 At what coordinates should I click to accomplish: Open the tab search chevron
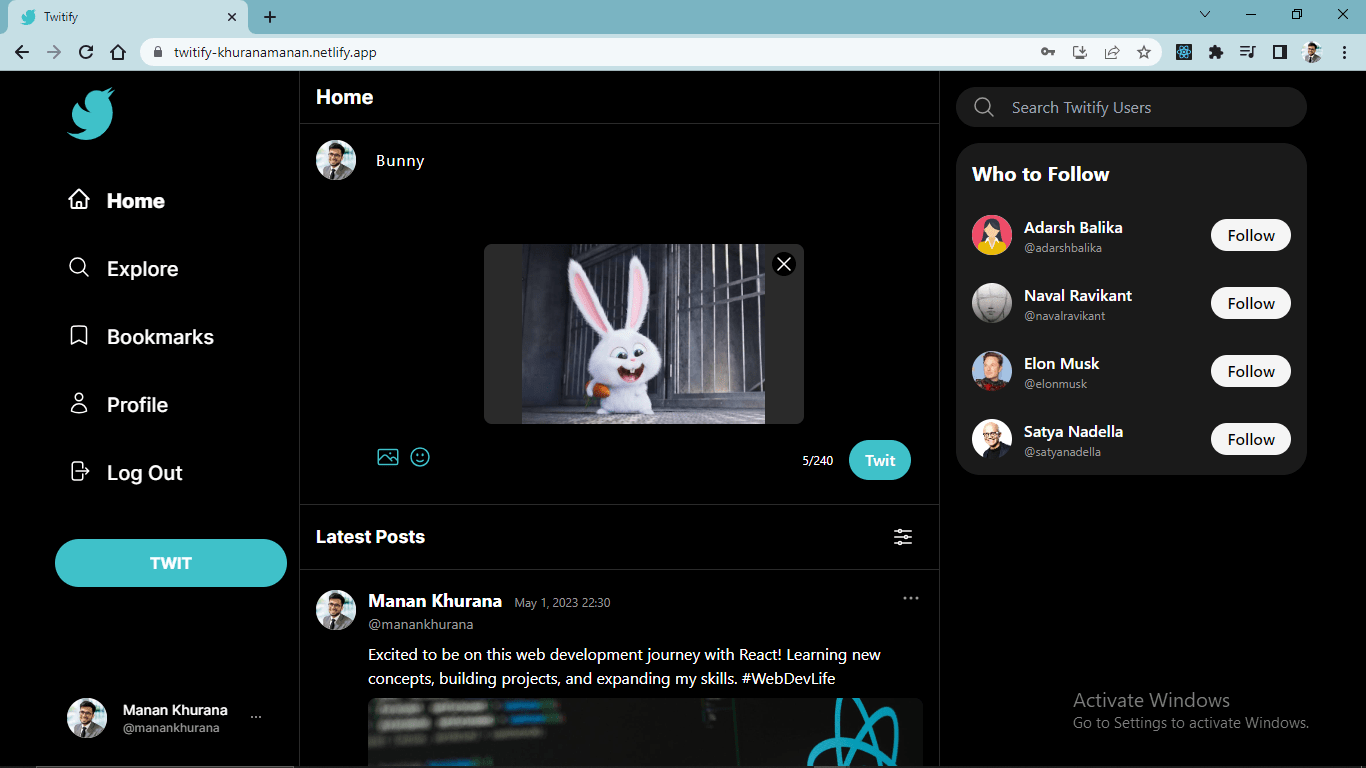click(1205, 15)
